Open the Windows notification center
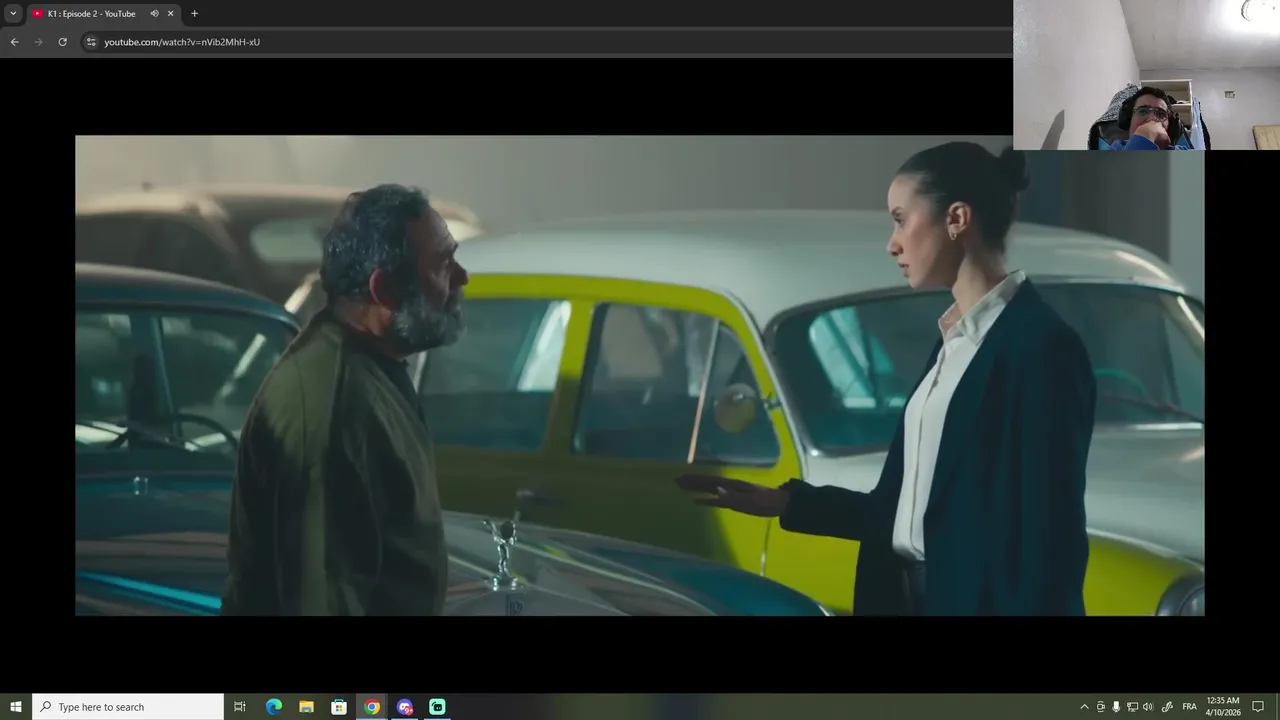The image size is (1280, 720). click(x=1259, y=707)
